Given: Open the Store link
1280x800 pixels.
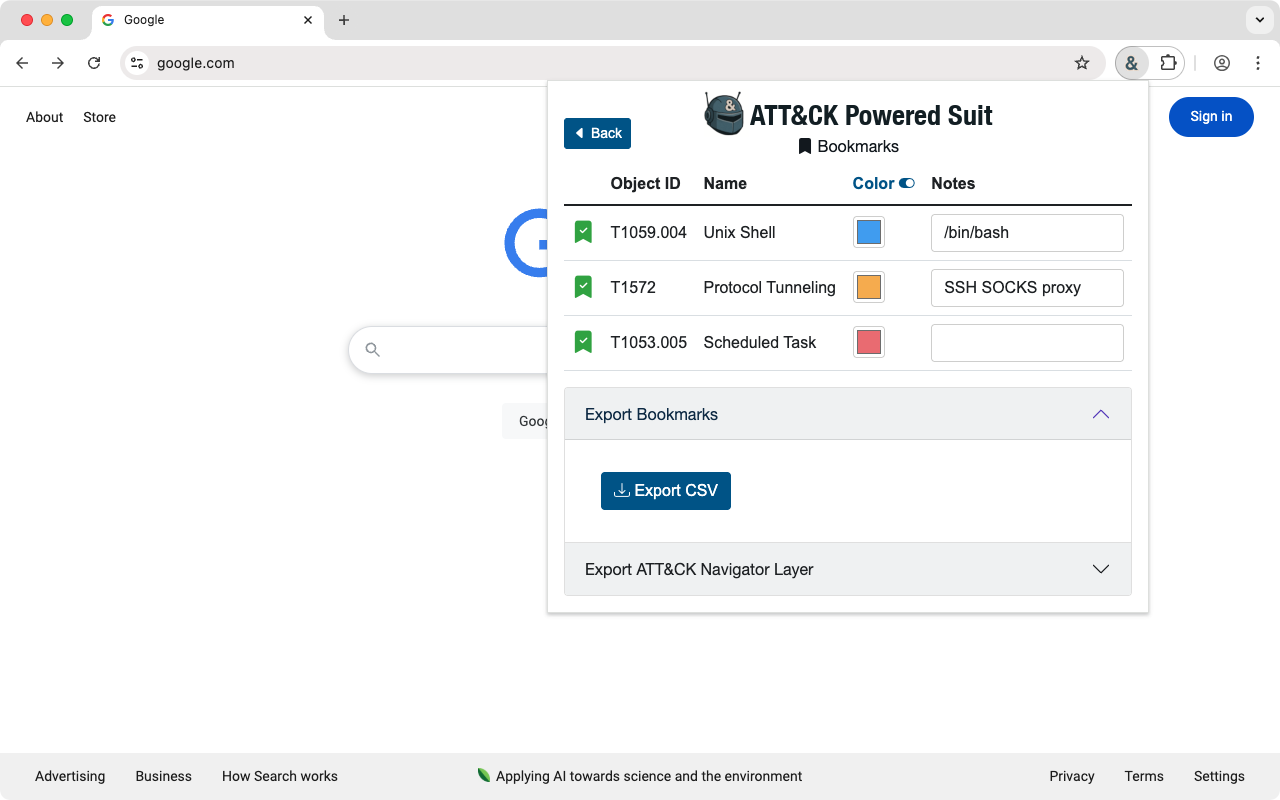Looking at the screenshot, I should click(x=99, y=117).
